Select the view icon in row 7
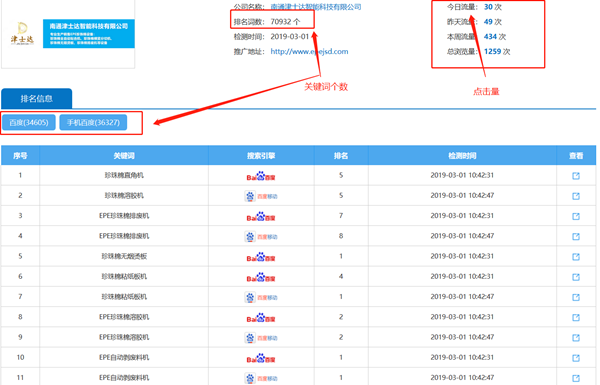 tap(576, 297)
